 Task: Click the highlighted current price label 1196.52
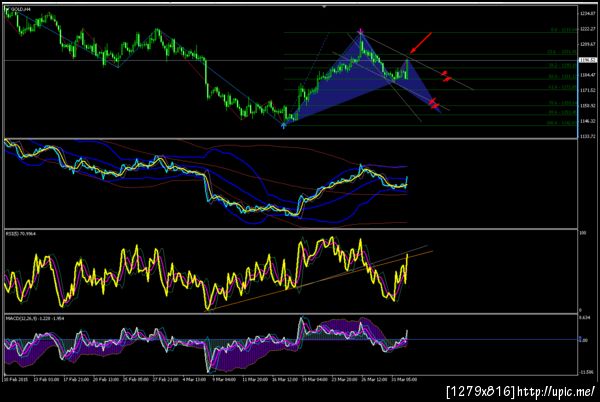(587, 60)
